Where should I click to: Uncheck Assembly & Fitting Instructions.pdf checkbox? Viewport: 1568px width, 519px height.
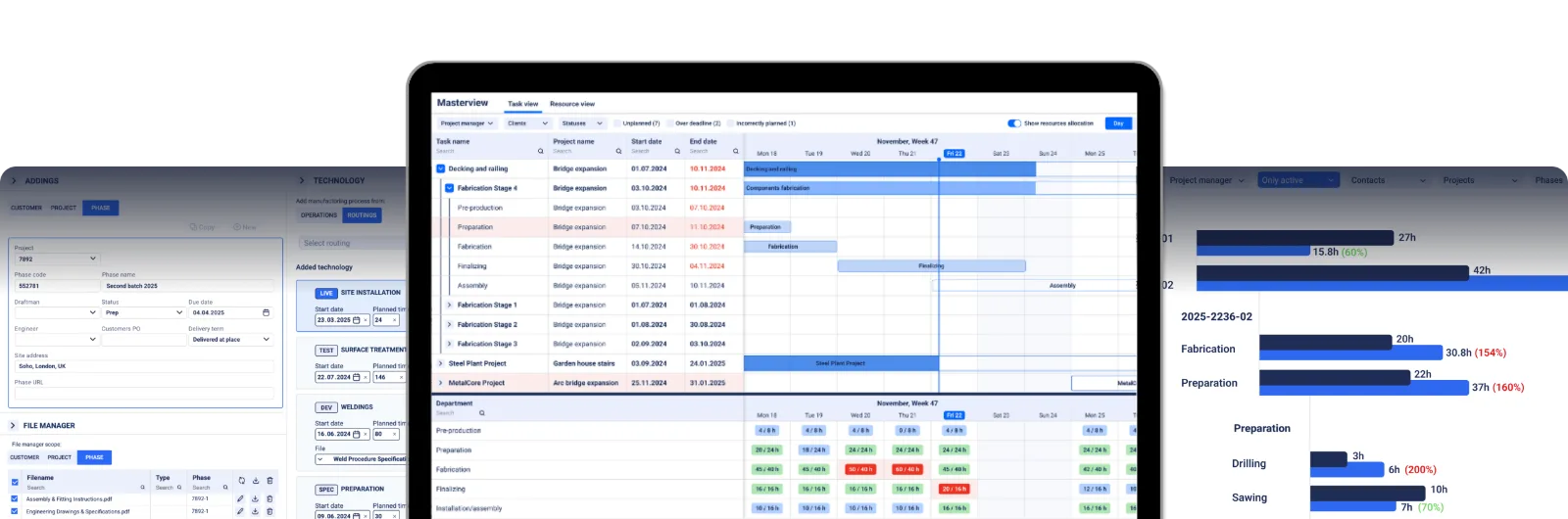coord(15,498)
